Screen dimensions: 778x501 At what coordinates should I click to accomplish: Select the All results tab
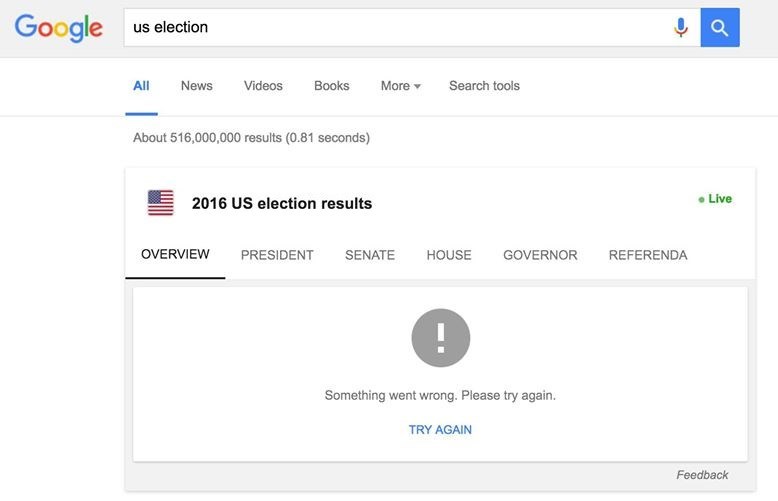[141, 86]
